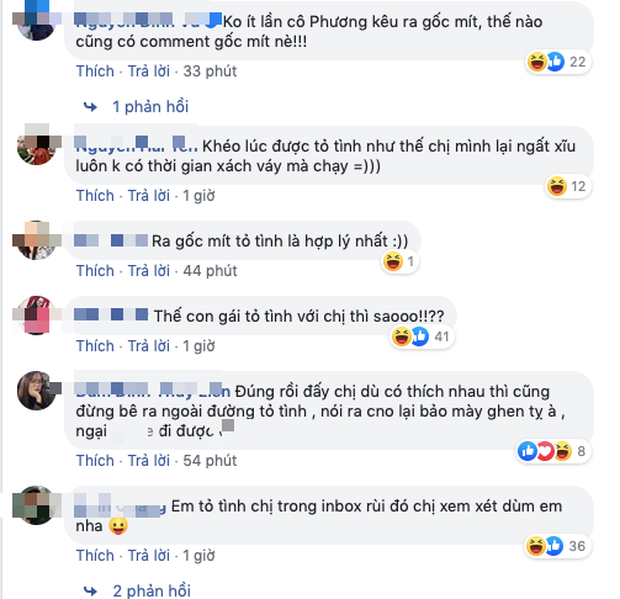620x599 pixels.
Task: Open reactions on the 22-reaction gốc mít comment
Action: [558, 62]
